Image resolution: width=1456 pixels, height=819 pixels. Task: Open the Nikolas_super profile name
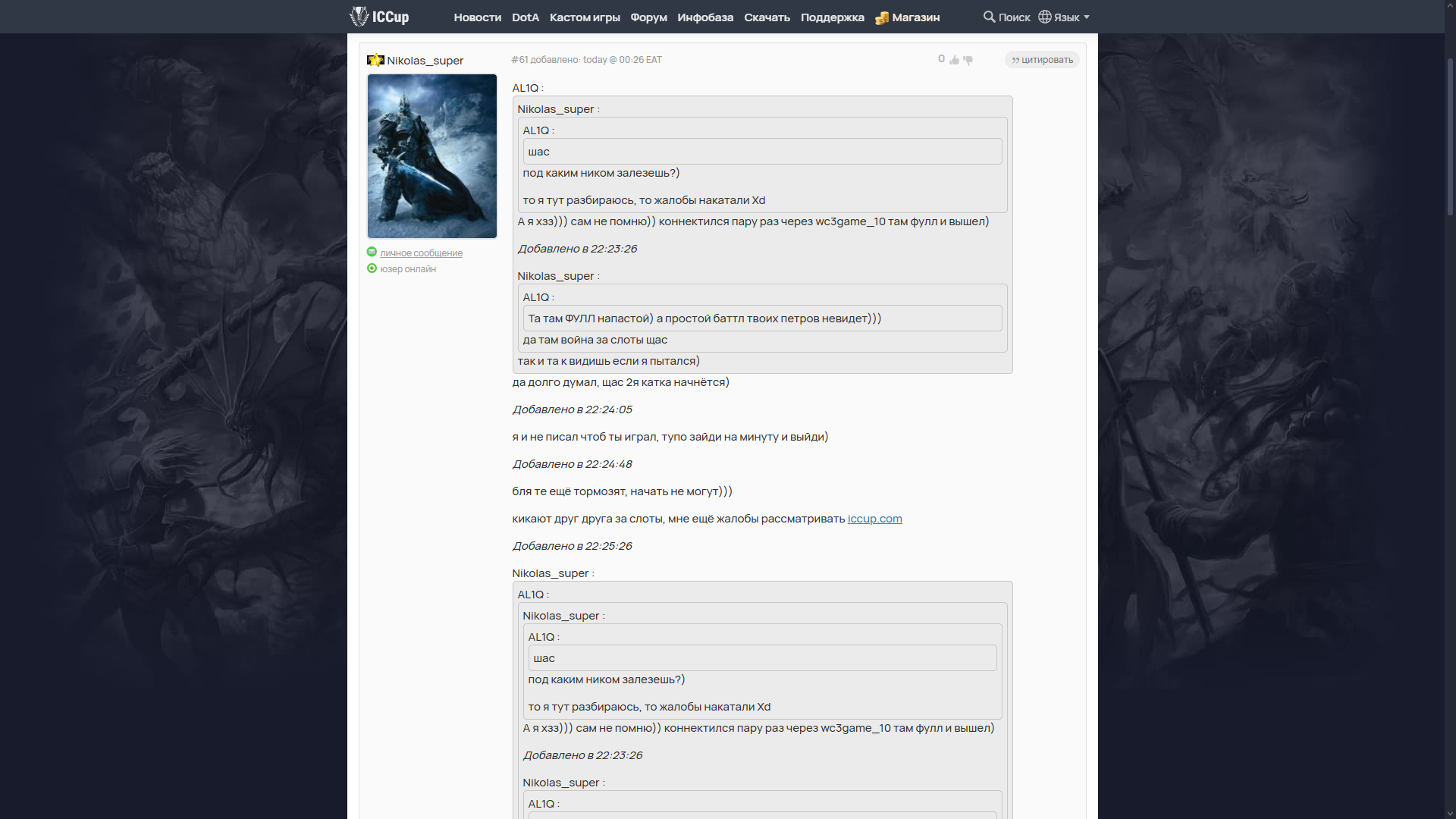[425, 61]
